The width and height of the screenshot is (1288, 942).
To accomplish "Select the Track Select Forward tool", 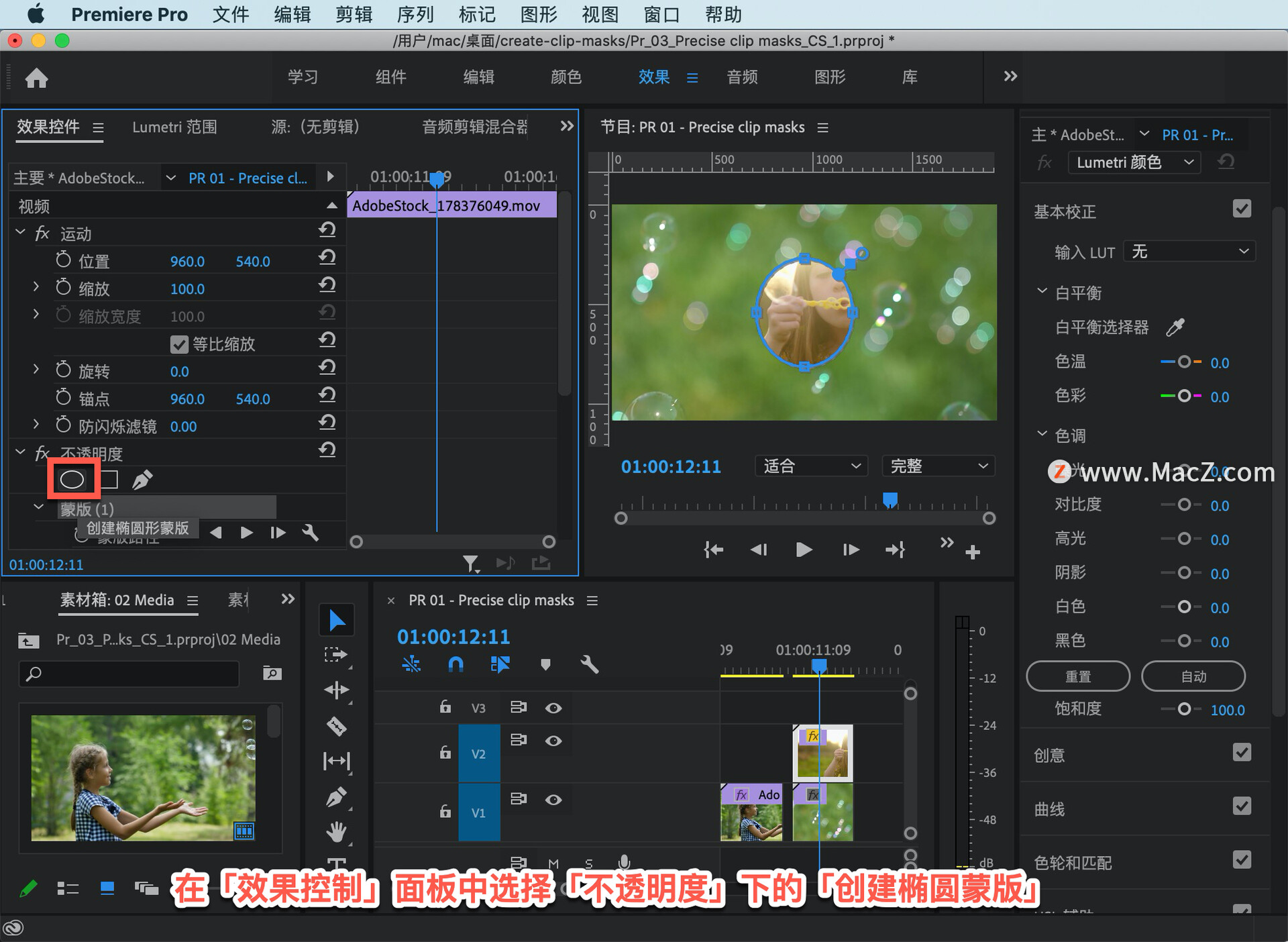I will pos(336,655).
